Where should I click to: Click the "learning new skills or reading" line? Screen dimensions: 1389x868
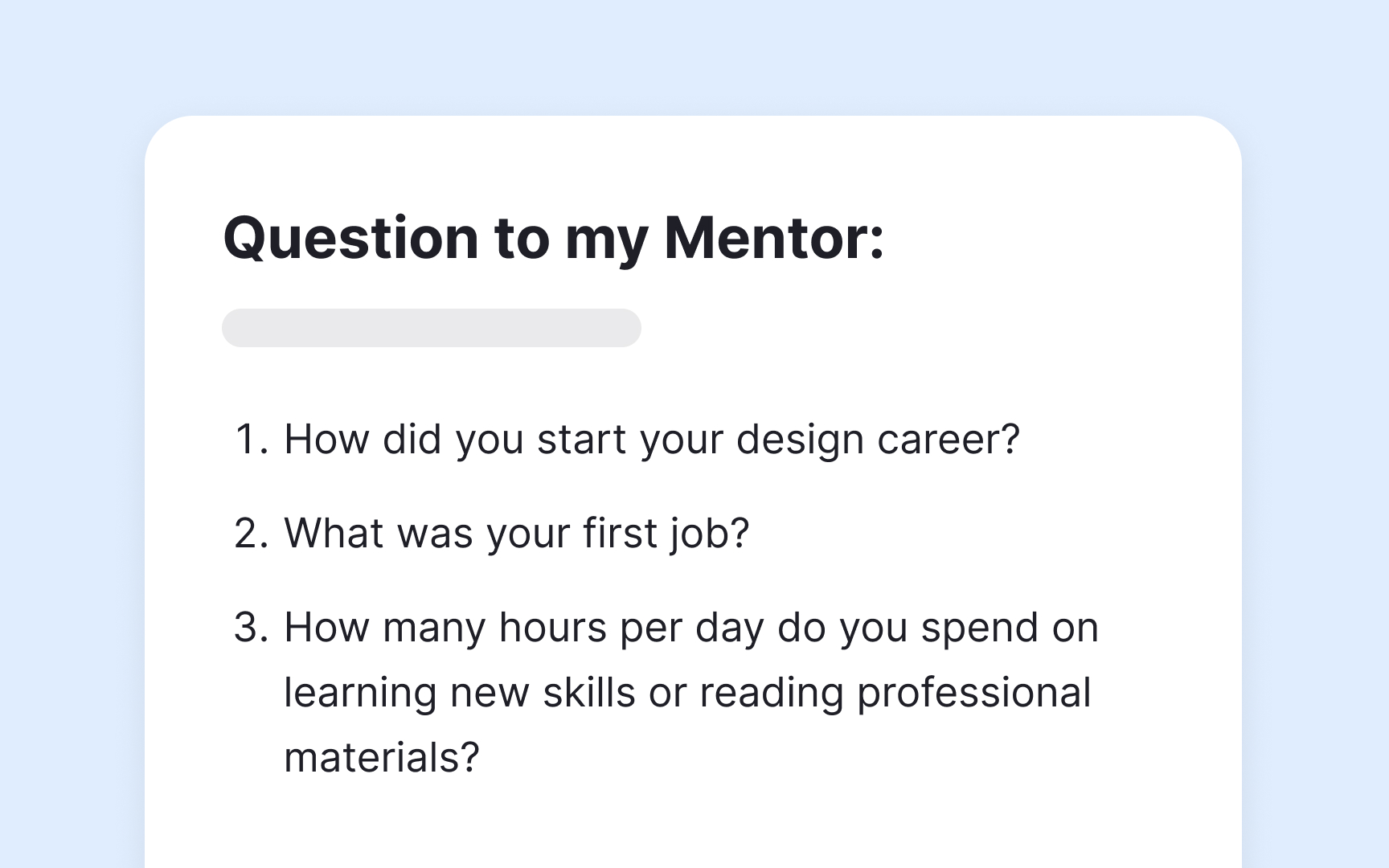[687, 693]
